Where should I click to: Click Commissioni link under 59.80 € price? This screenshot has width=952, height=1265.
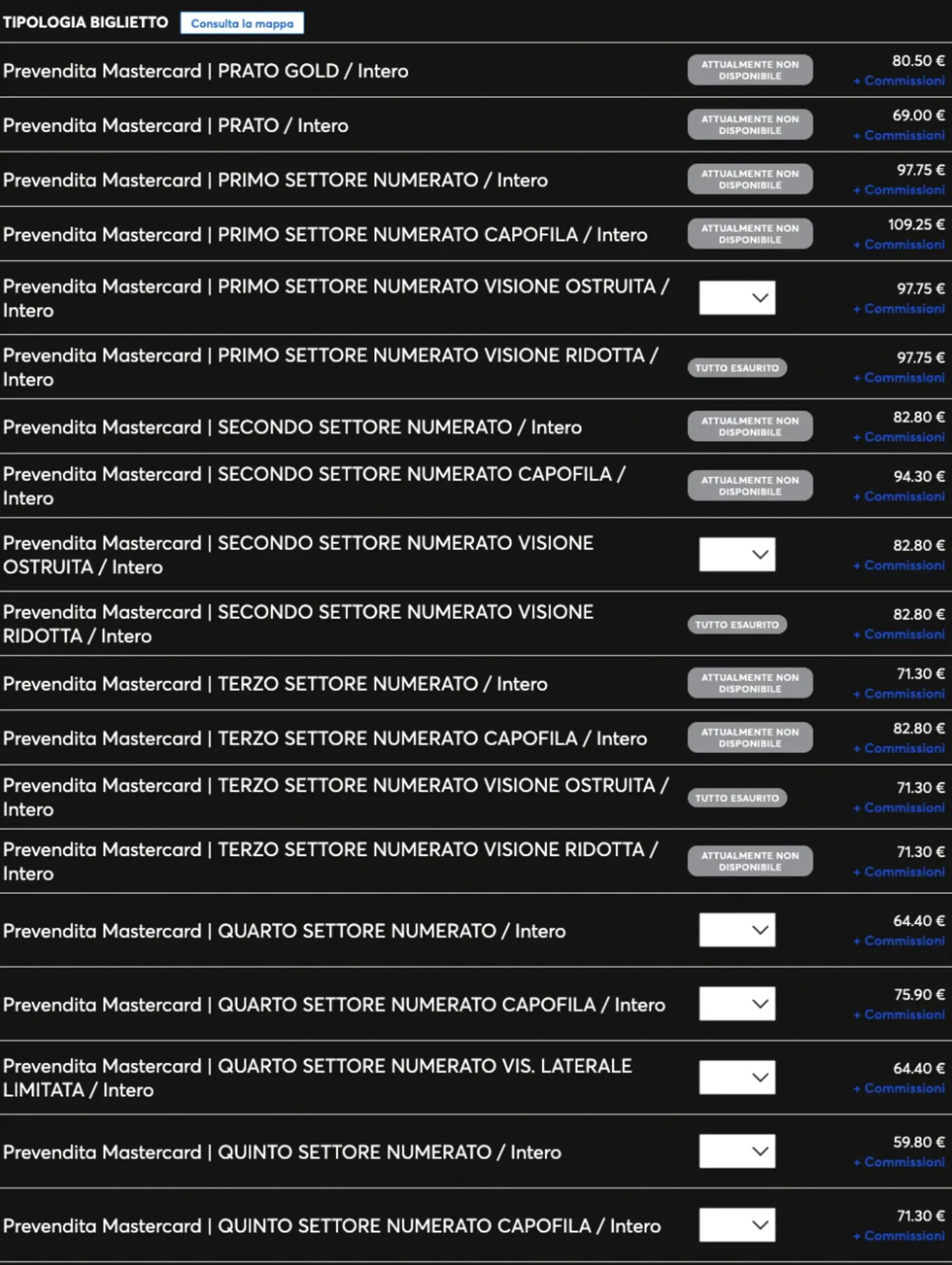(x=899, y=1162)
